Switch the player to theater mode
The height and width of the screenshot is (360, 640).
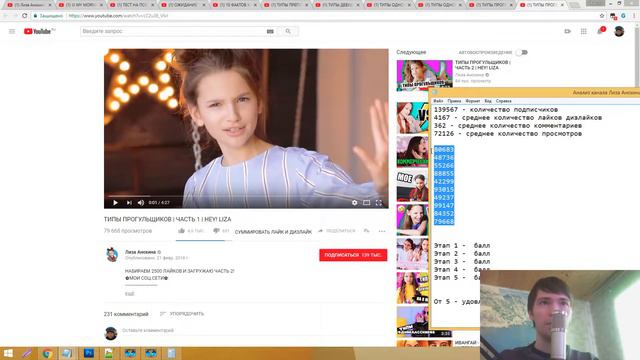(x=367, y=202)
